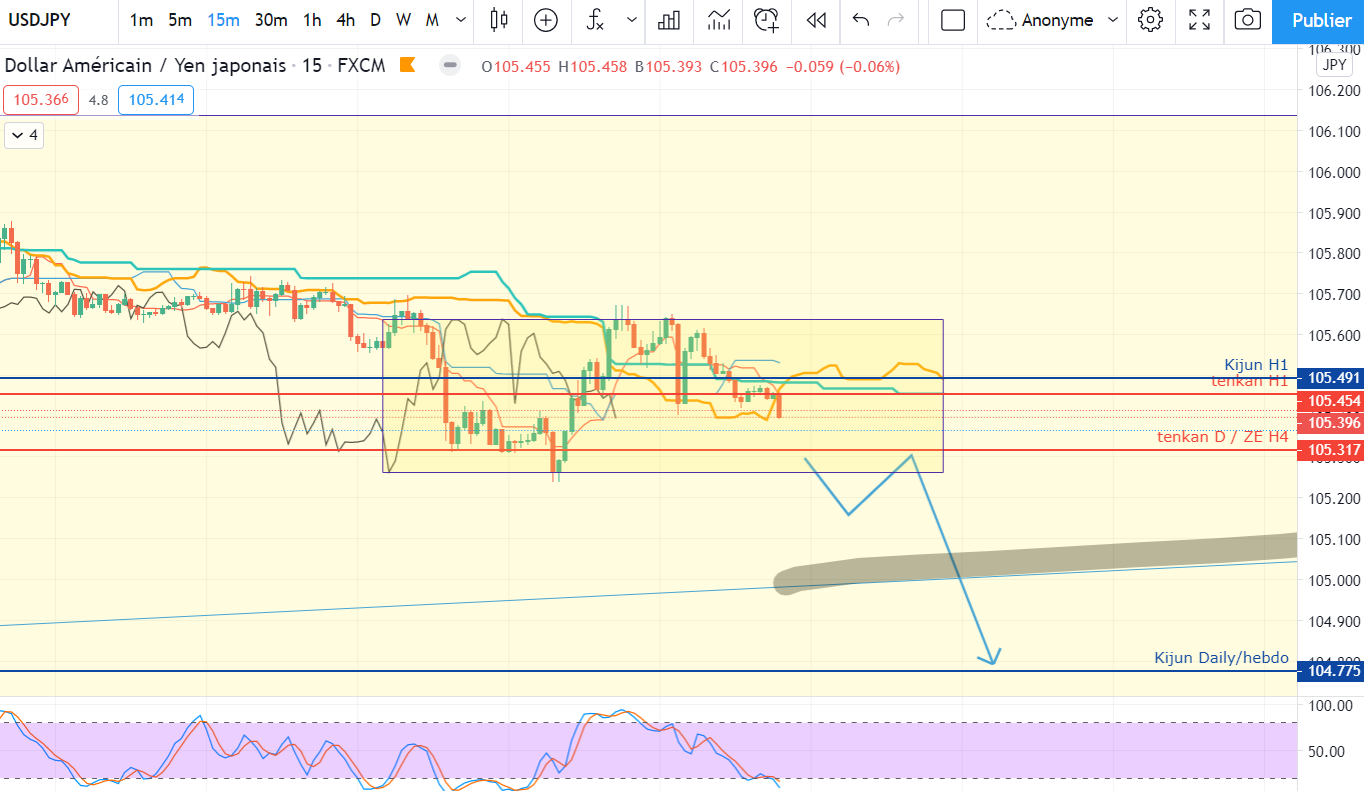Select the Kijun H1 line label
This screenshot has width=1364, height=791.
1256,365
